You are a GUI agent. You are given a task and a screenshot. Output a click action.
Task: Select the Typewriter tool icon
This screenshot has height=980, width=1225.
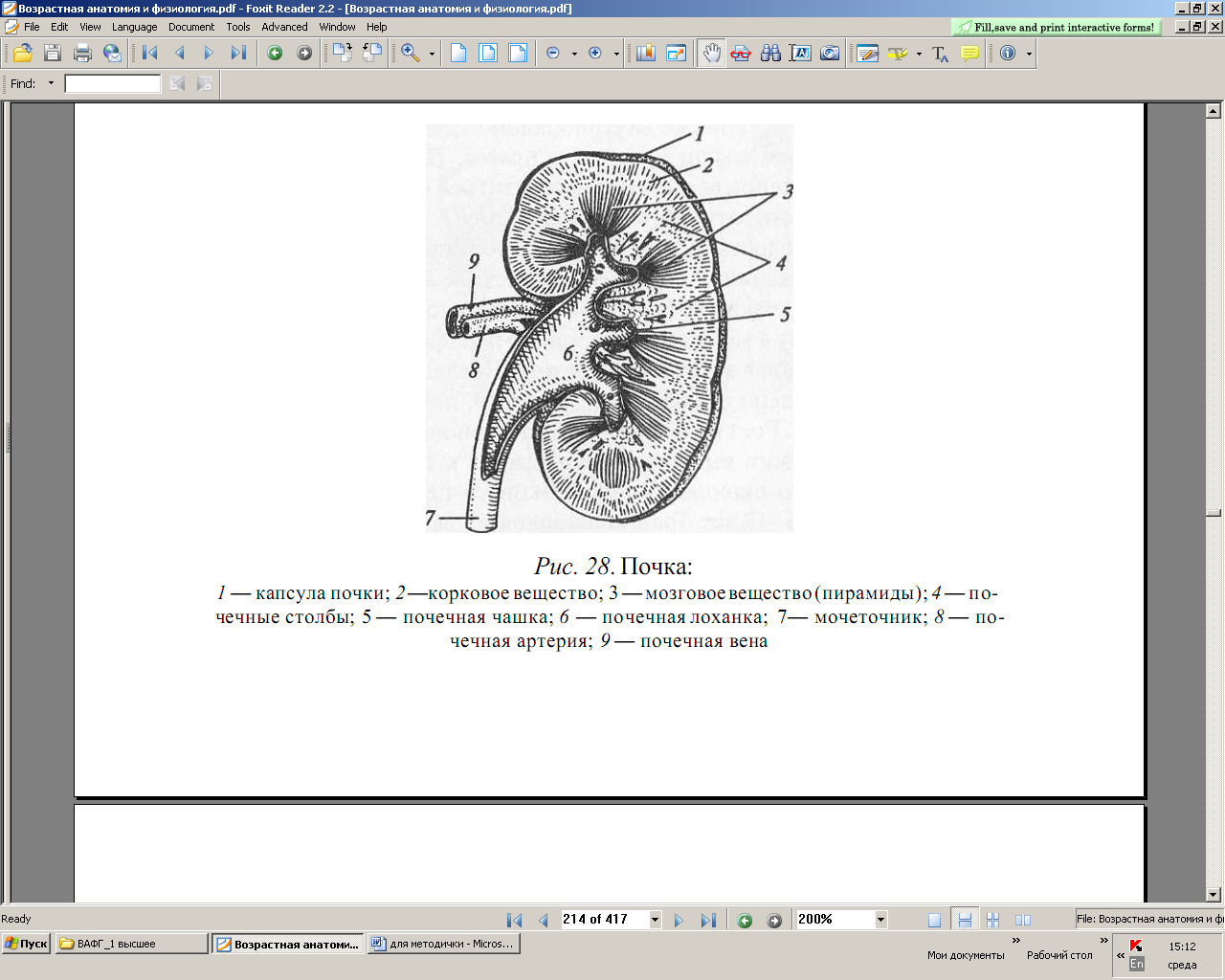coord(940,54)
